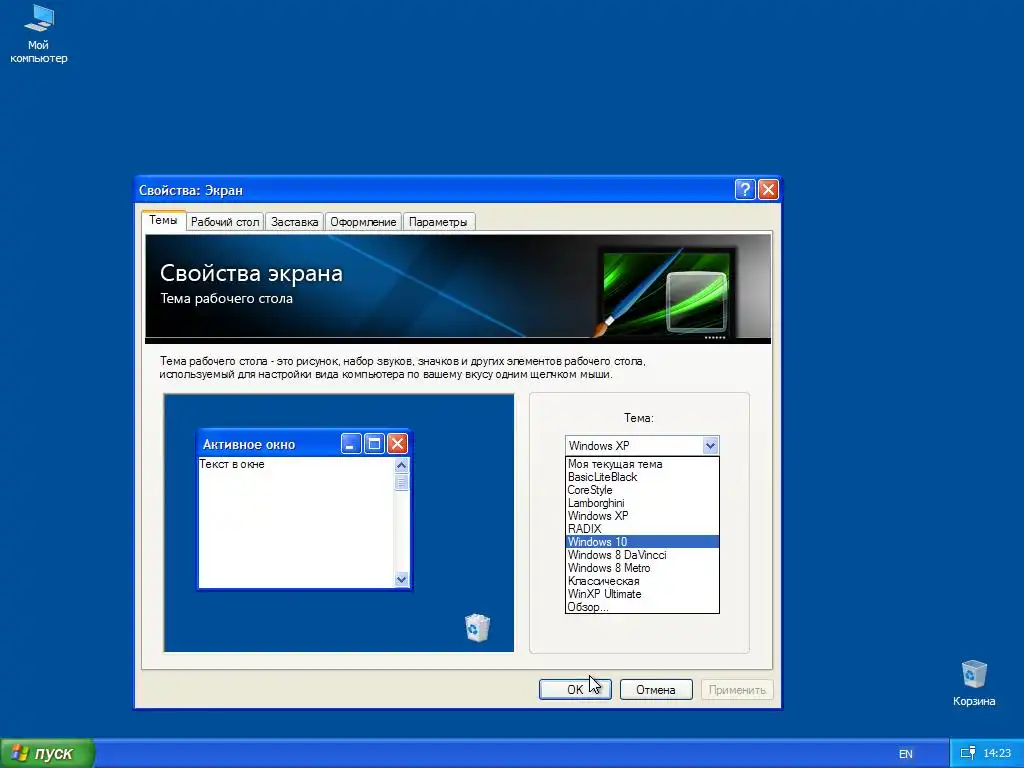Switch to the Рабочий стол tab
The image size is (1024, 768).
(x=225, y=222)
